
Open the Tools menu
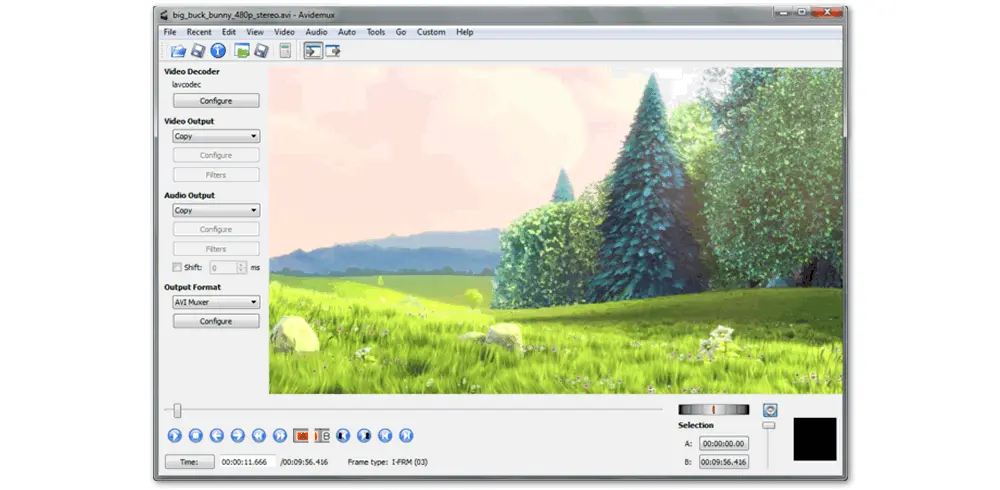click(x=376, y=32)
